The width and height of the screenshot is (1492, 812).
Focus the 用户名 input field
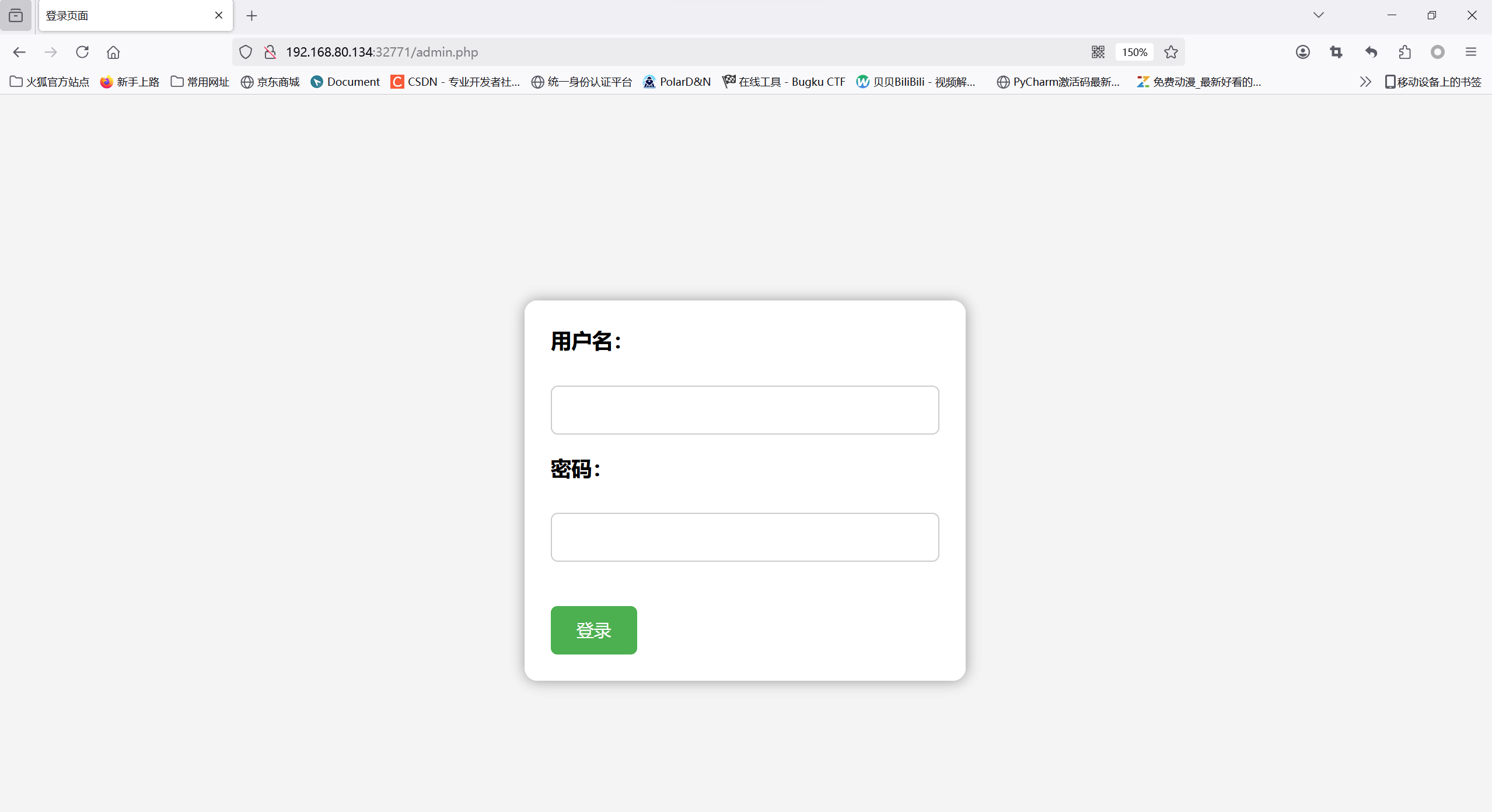[745, 409]
